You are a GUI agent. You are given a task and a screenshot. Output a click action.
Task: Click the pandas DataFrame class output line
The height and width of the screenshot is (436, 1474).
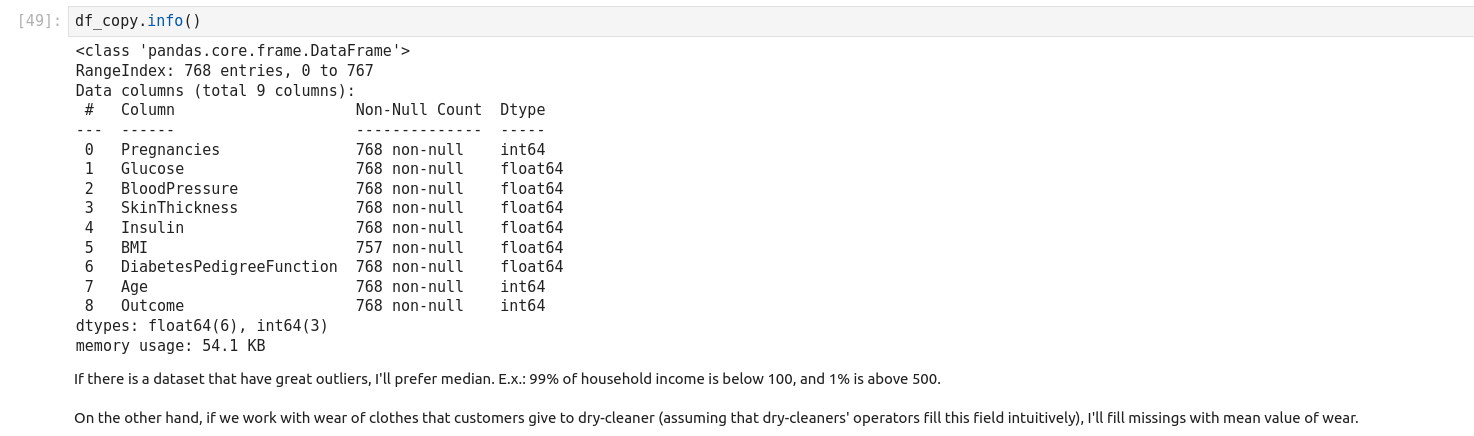243,51
